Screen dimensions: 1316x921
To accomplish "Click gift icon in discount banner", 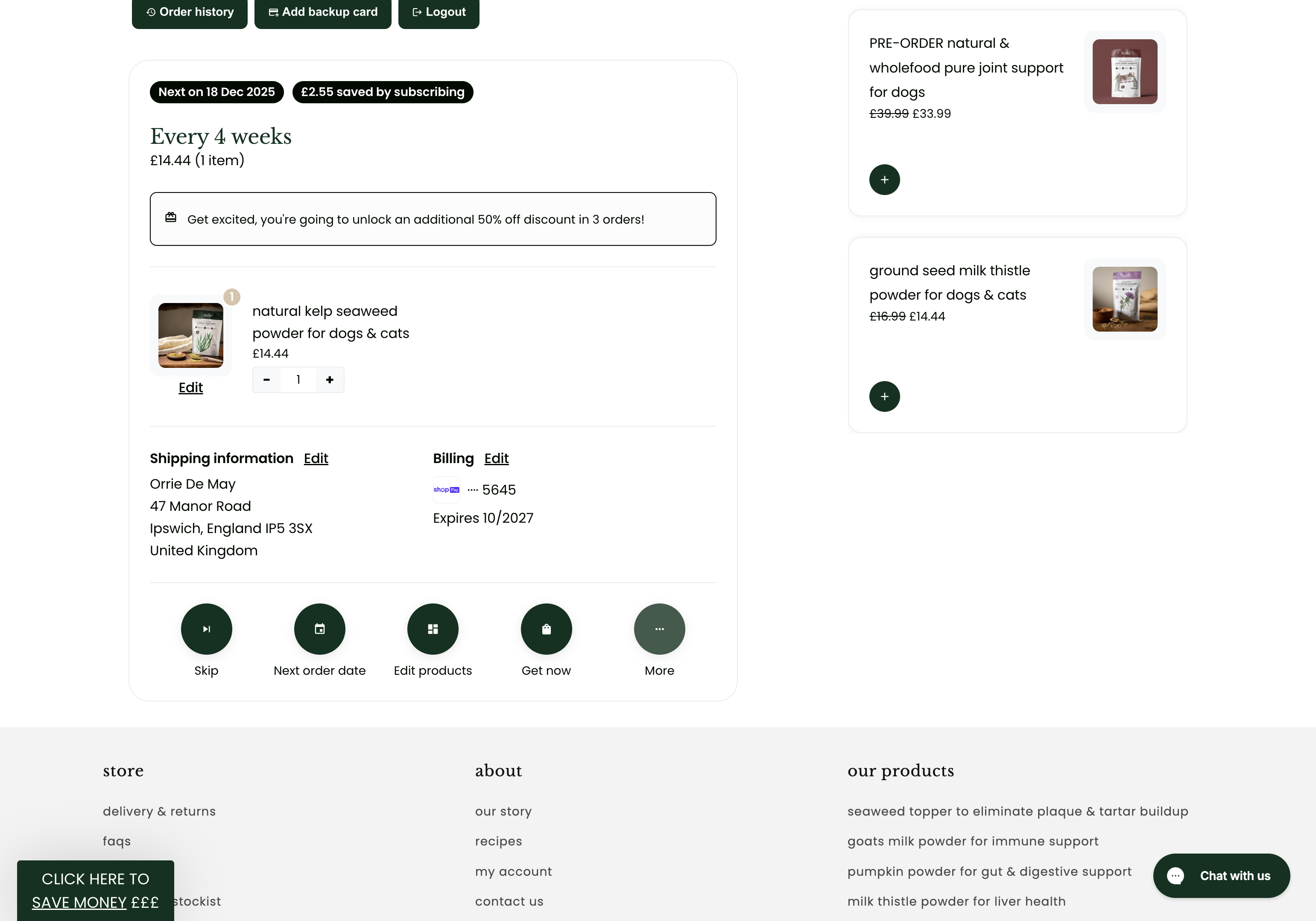I will (171, 217).
